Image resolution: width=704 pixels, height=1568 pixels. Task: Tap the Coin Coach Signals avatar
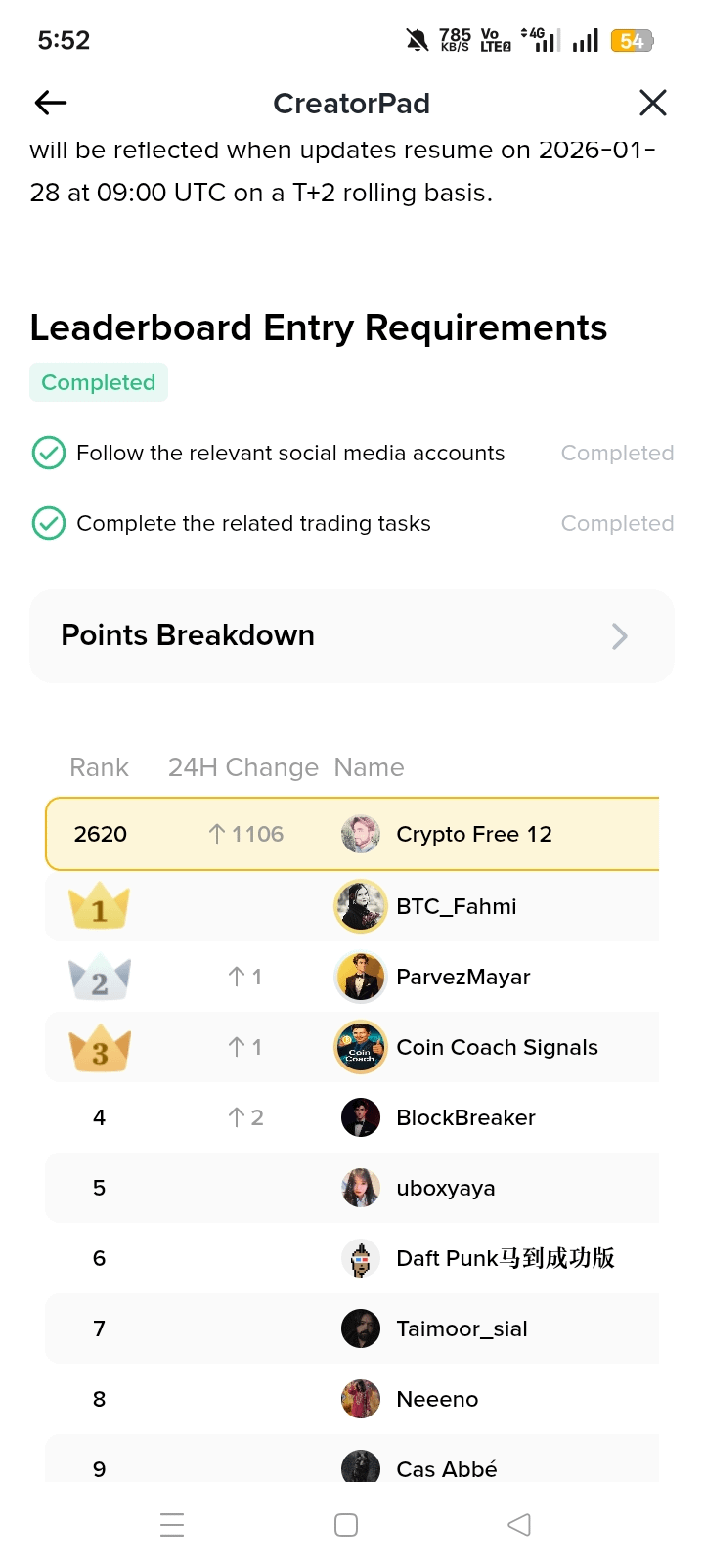click(x=360, y=1047)
